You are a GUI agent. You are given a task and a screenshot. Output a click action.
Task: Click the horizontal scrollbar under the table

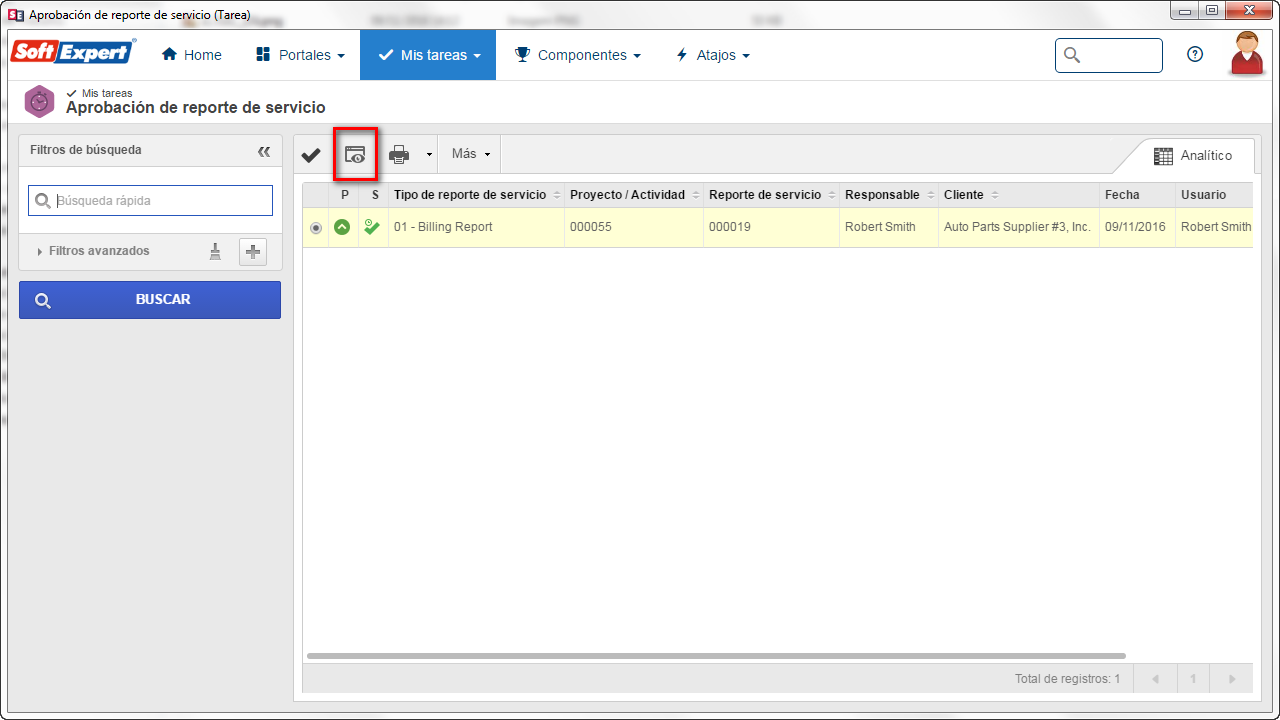(716, 656)
